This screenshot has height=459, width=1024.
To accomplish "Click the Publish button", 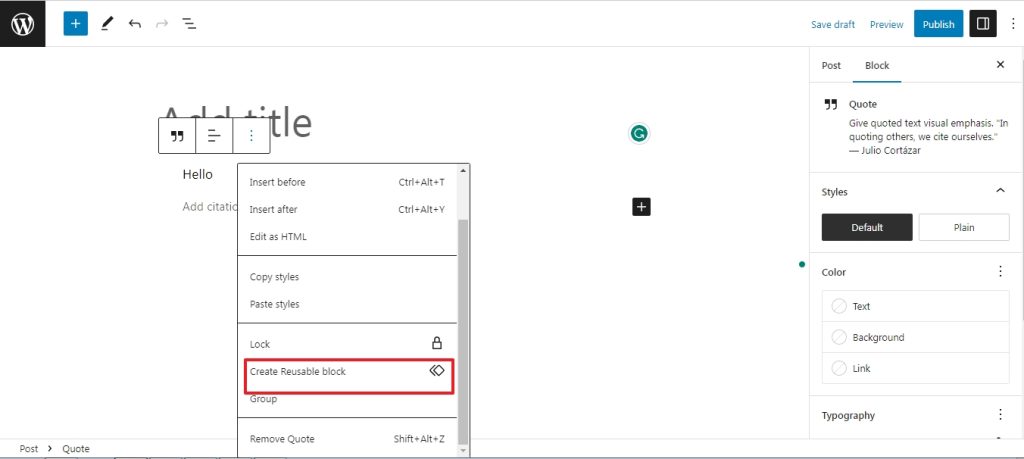I will (938, 24).
